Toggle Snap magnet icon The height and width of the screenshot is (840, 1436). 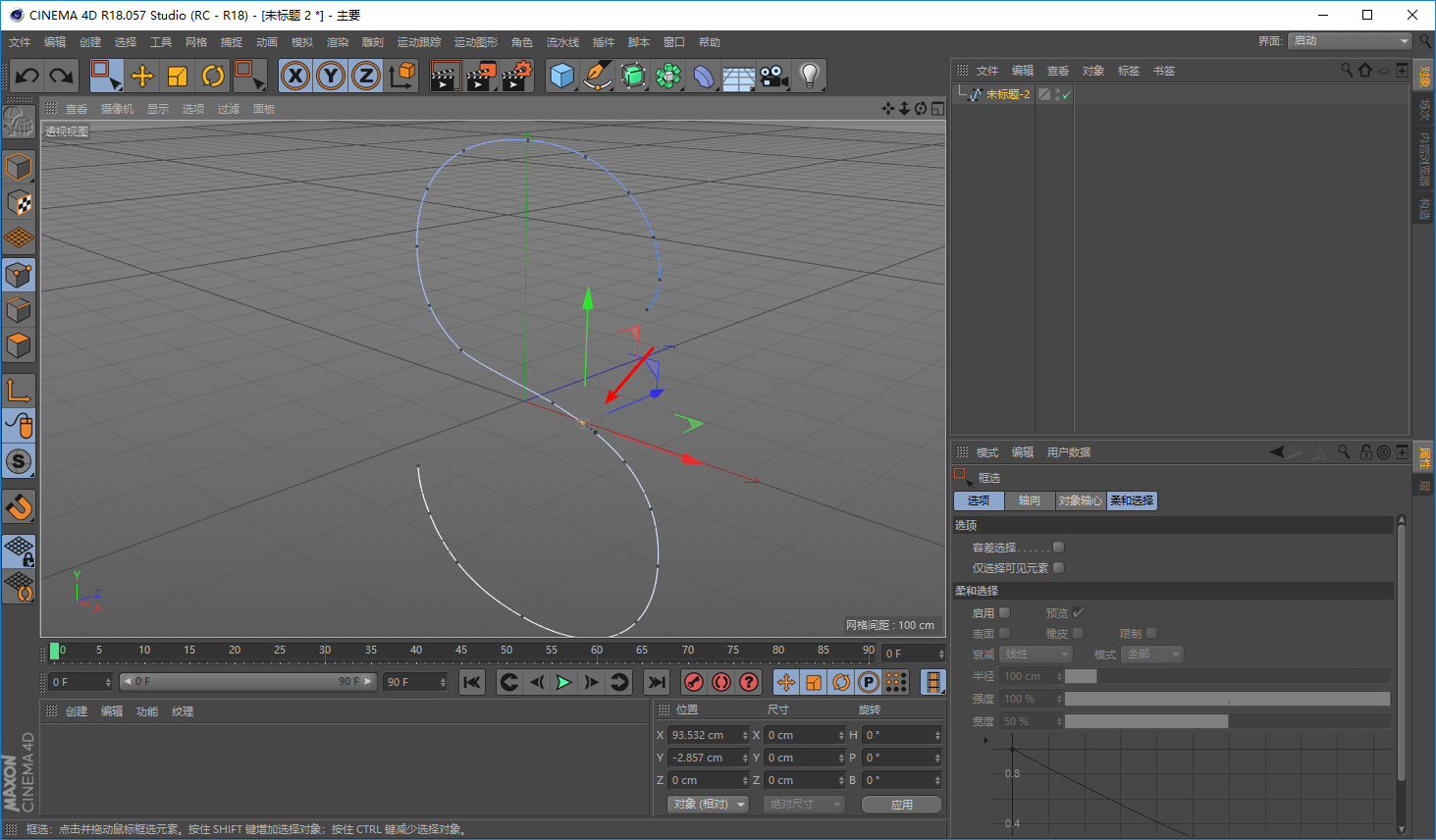[19, 506]
